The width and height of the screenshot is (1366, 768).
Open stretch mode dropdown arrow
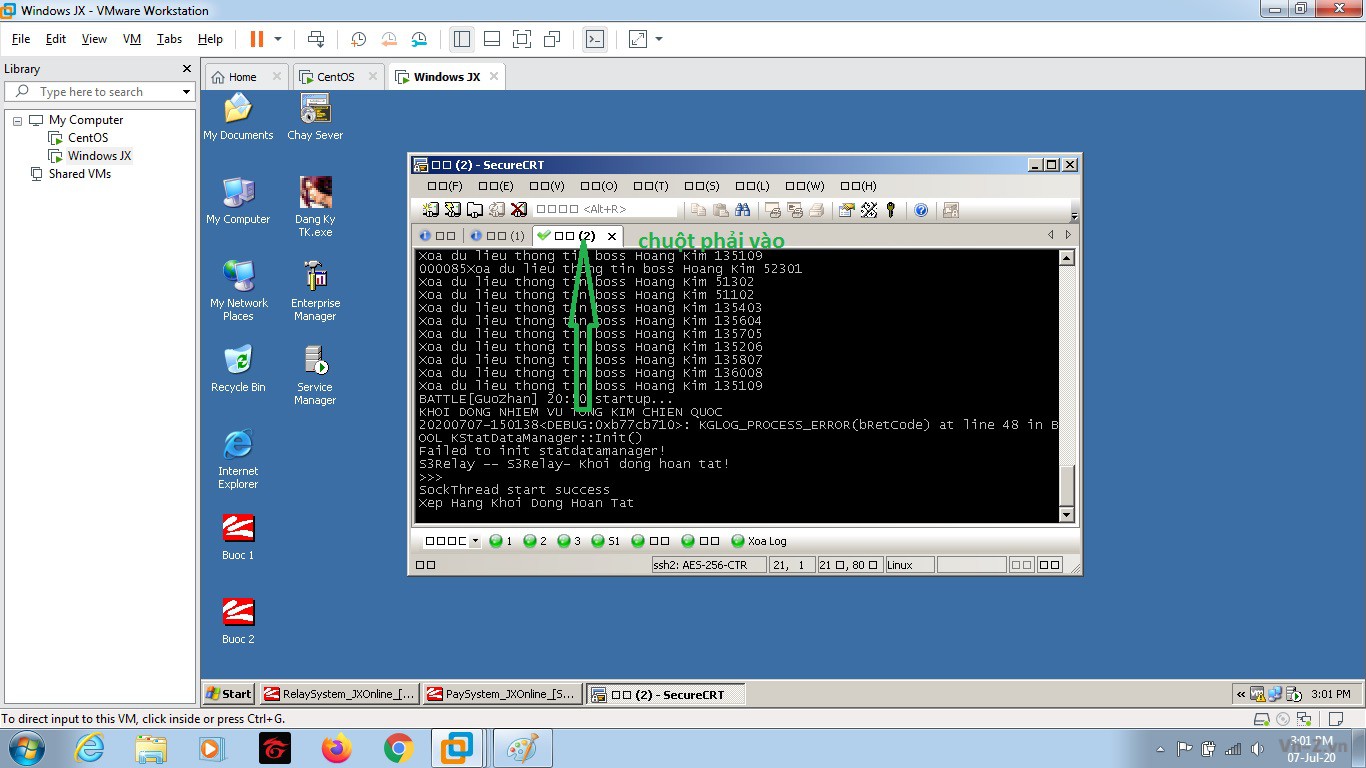click(x=659, y=39)
